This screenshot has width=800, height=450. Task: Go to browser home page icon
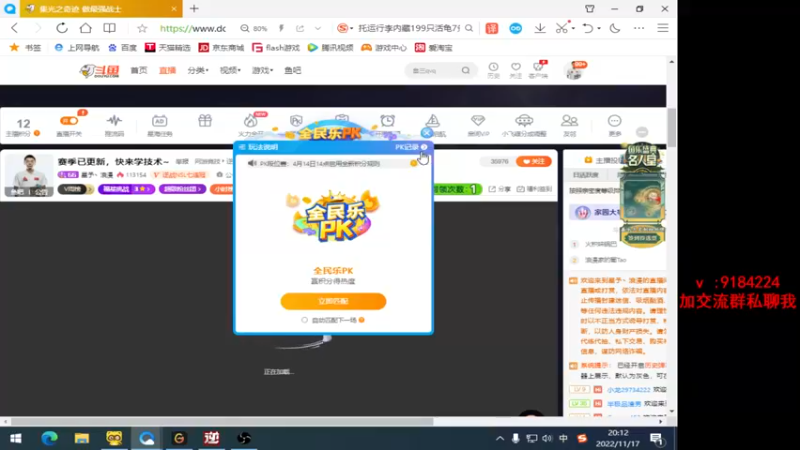click(x=86, y=28)
